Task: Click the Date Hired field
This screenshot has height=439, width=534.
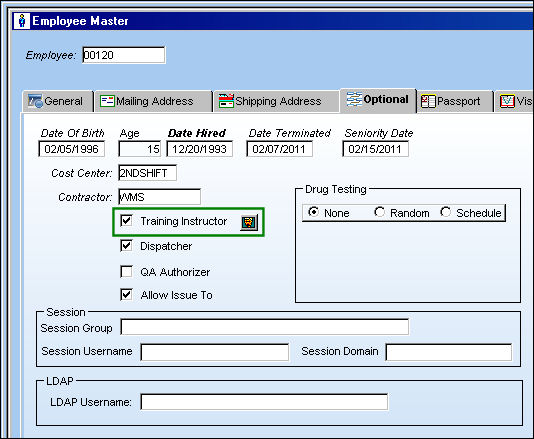Action: click(x=200, y=149)
